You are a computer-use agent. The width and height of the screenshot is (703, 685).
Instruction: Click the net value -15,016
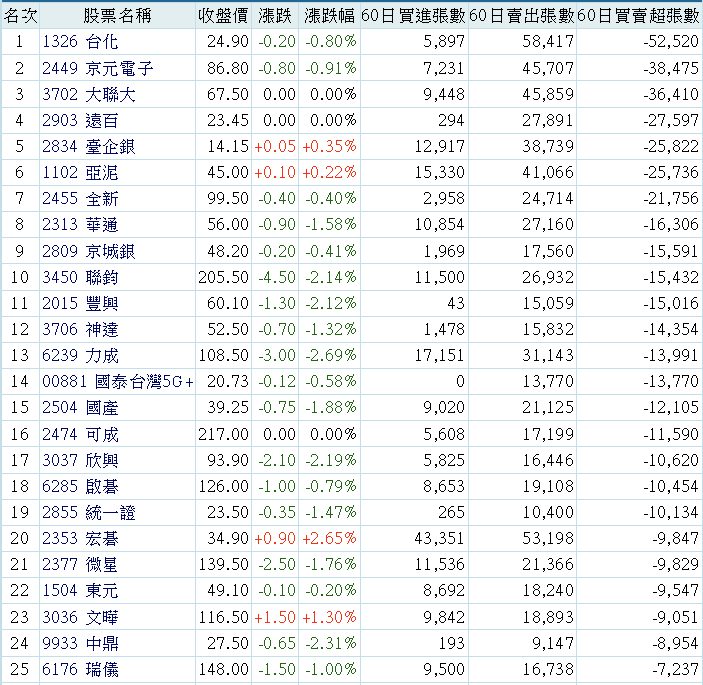pos(671,303)
